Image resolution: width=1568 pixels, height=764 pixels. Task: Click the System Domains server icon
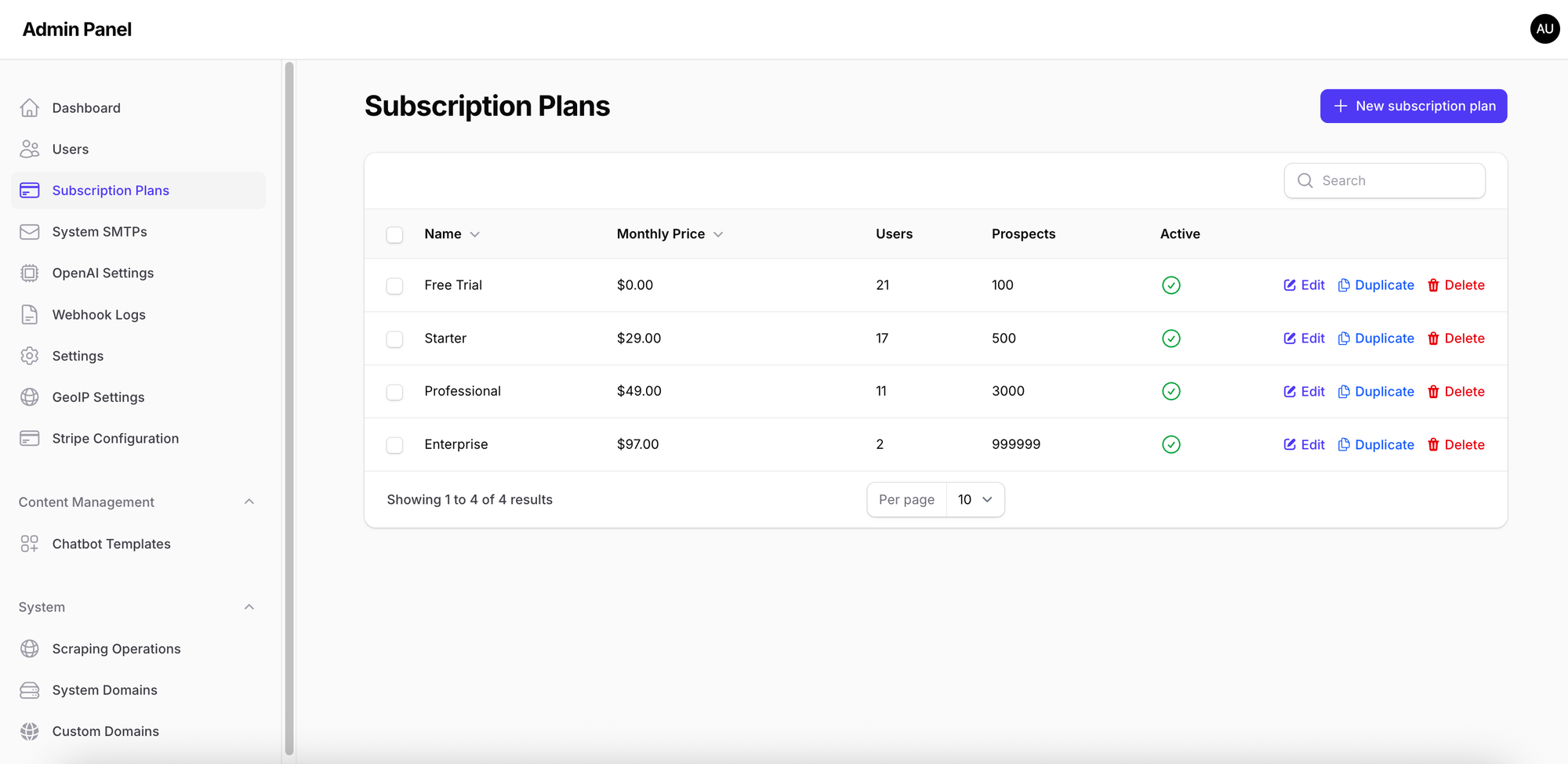30,690
